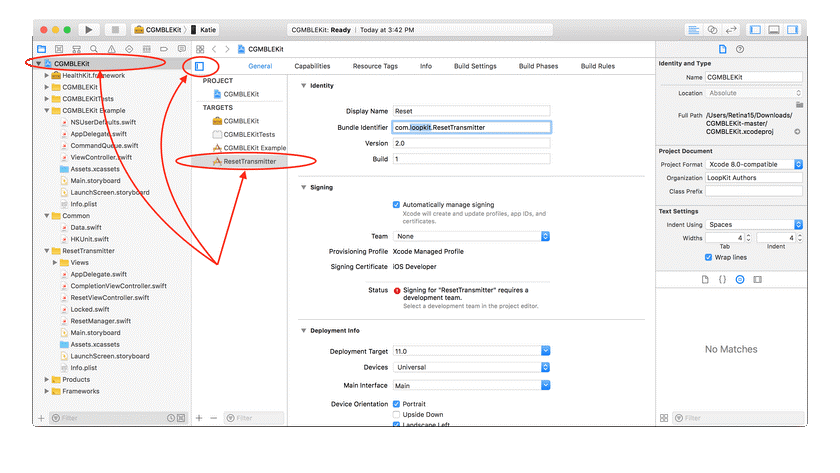
Task: Open the File Template library
Action: pyautogui.click(x=705, y=280)
